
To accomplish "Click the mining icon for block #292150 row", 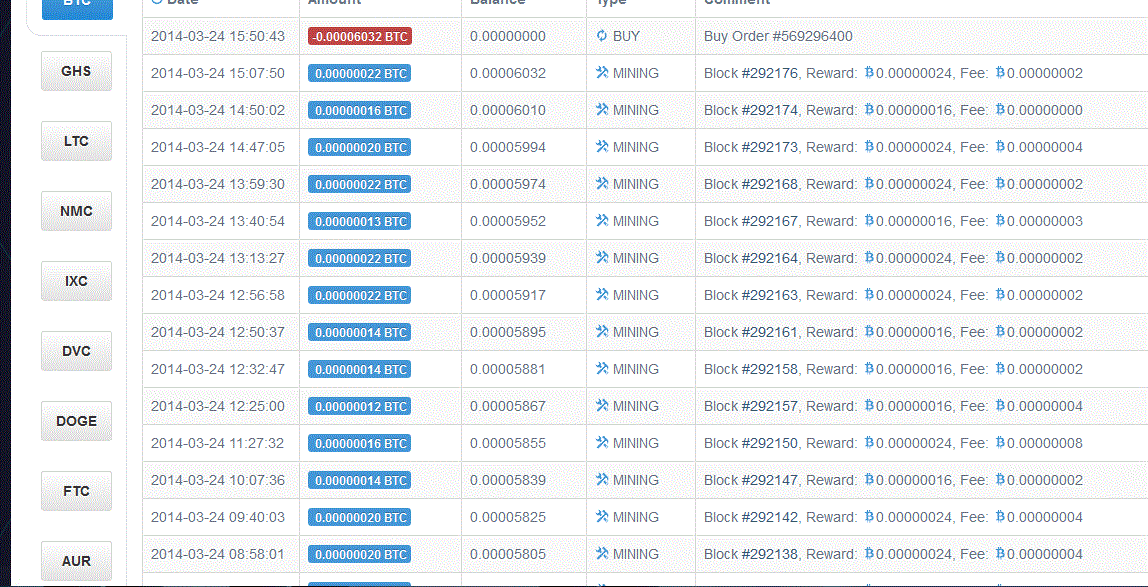I will pos(602,442).
